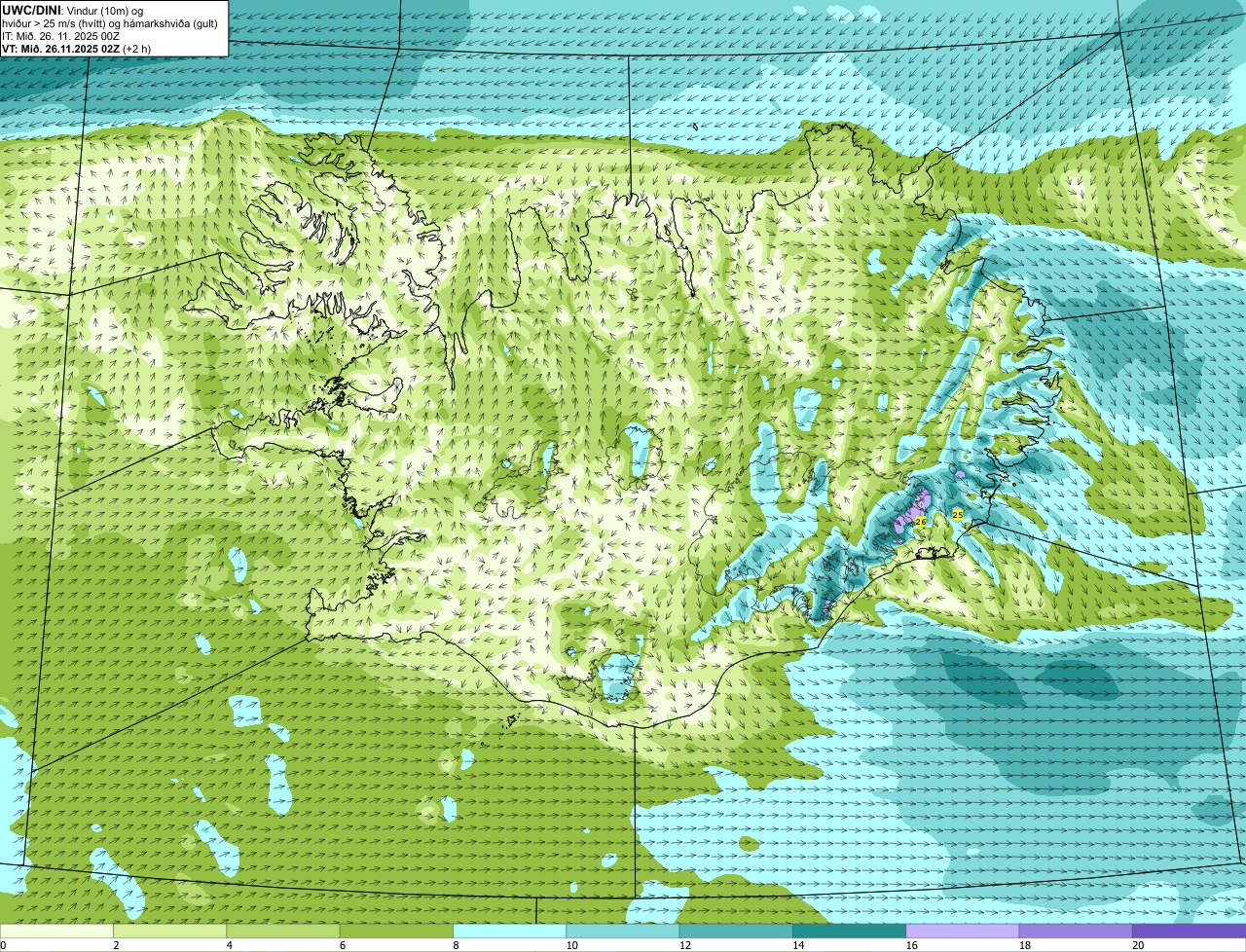
Task: Click the scale label '2' under the color bar
Action: (116, 945)
